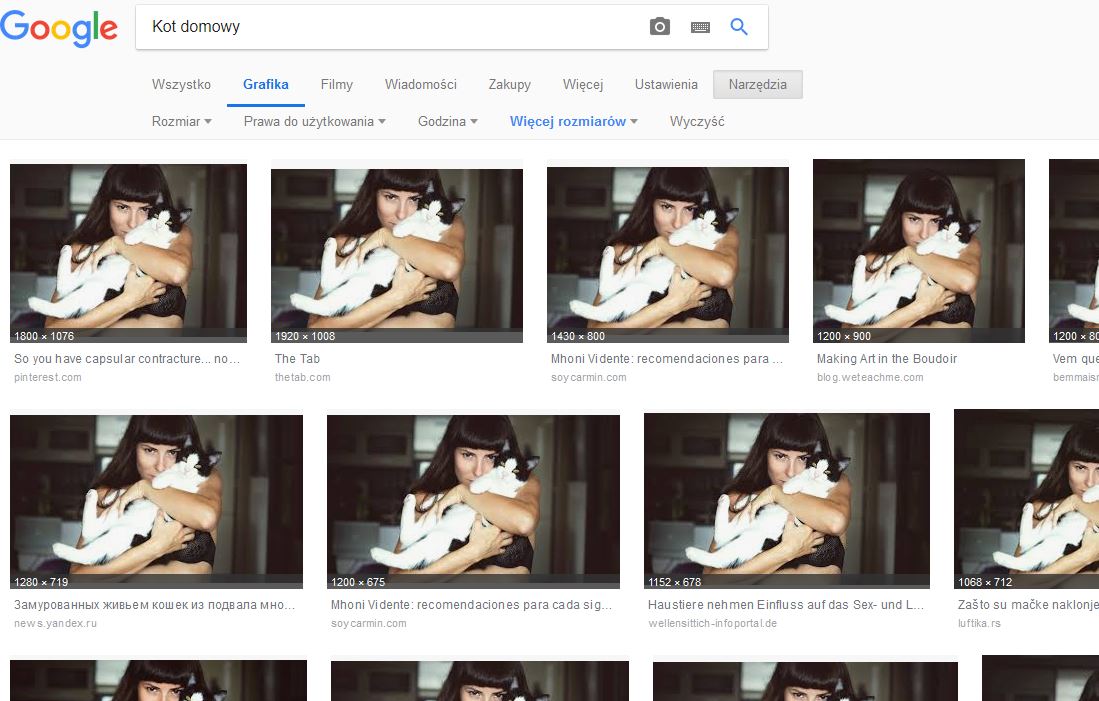Open Ustawienia settings menu

pos(666,84)
